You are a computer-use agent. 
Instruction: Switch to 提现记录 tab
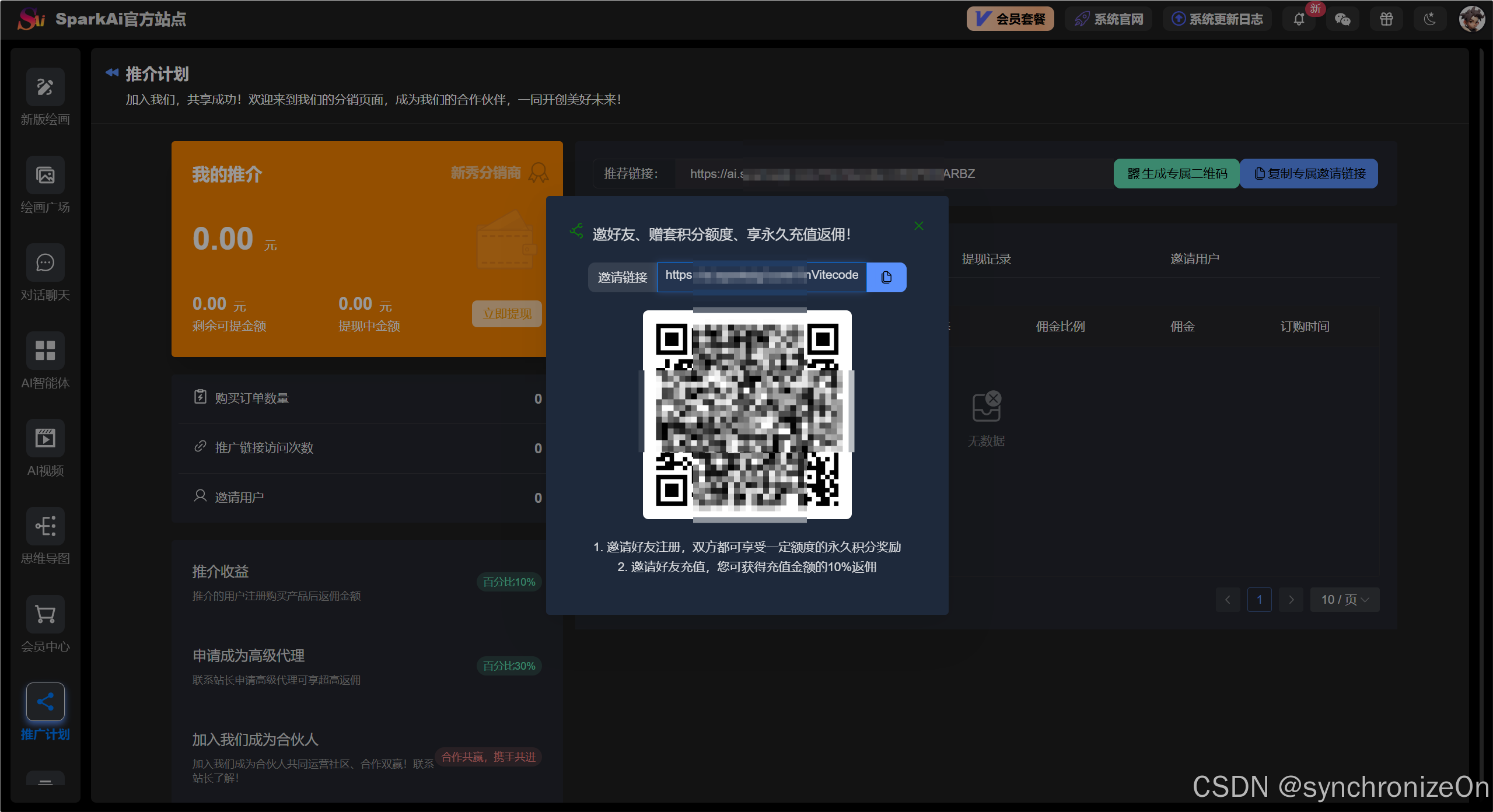[986, 259]
